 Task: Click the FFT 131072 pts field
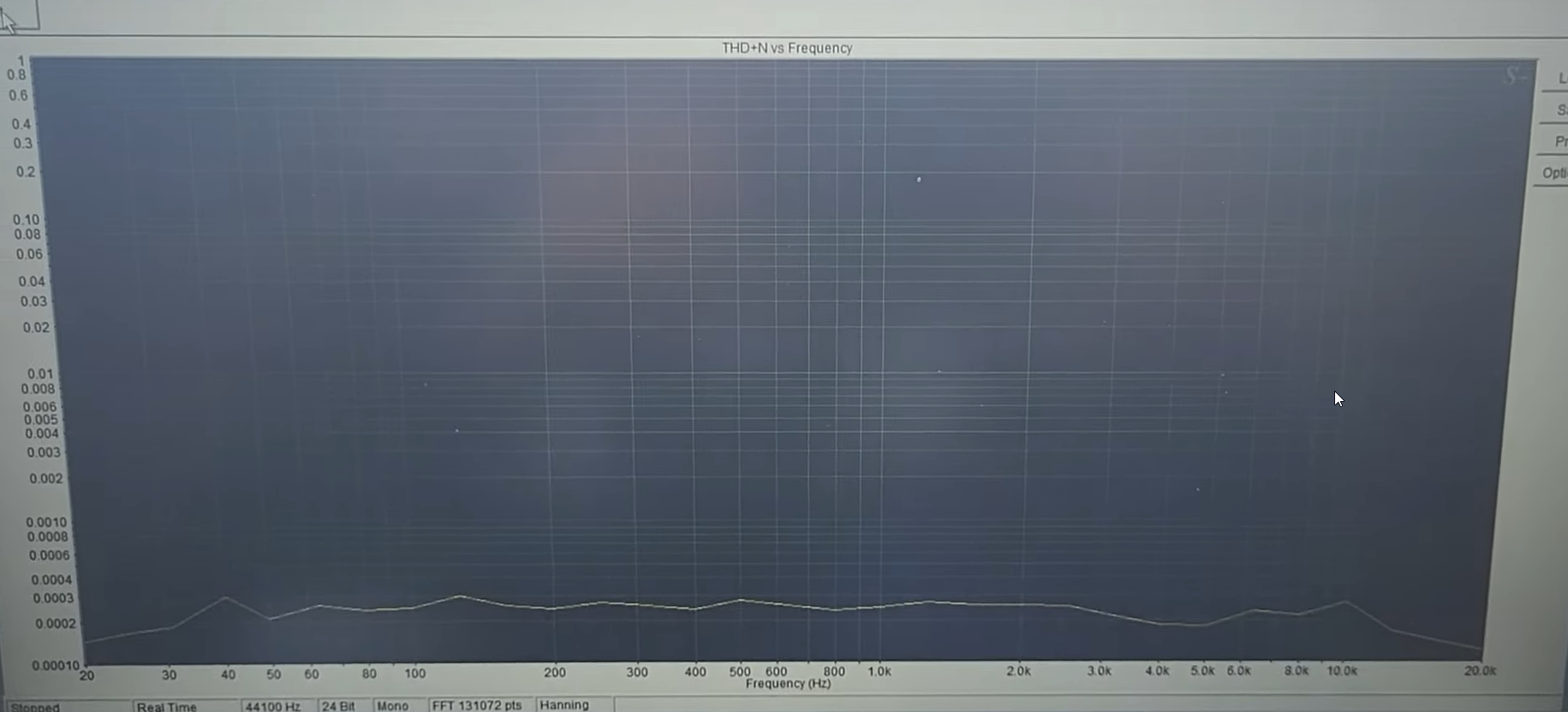(477, 705)
